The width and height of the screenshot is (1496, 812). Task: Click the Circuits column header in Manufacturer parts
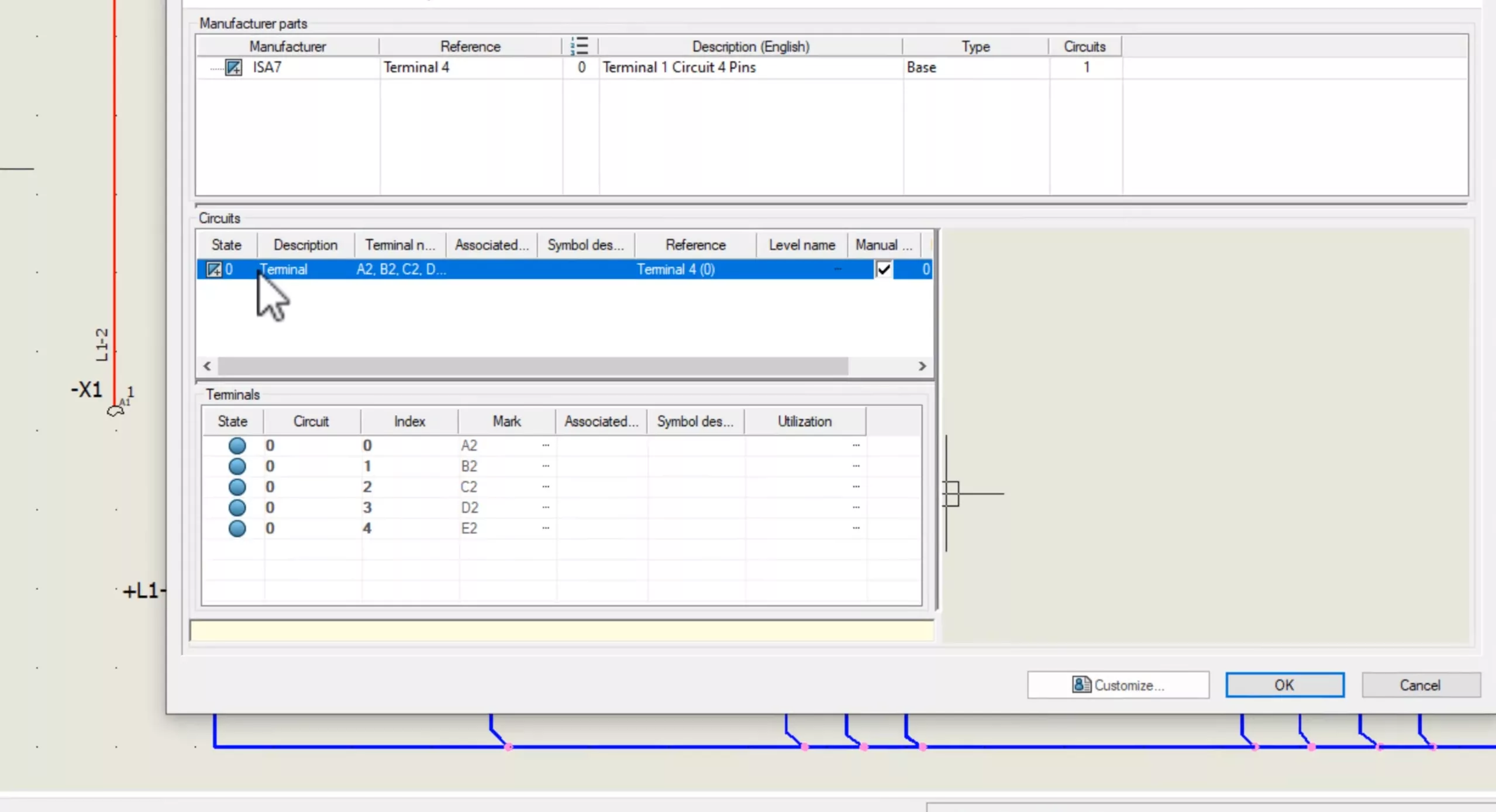click(x=1085, y=46)
